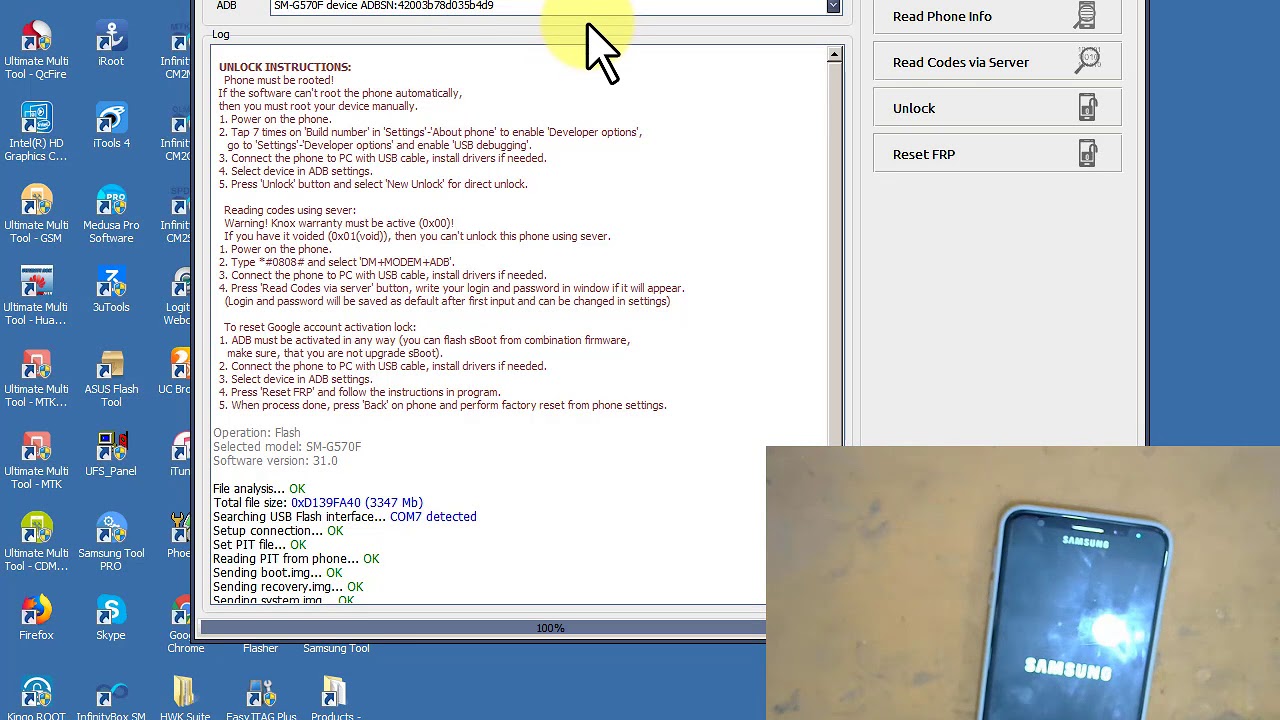Click the 100% progress bar
Viewport: 1280px width, 720px height.
tap(482, 628)
